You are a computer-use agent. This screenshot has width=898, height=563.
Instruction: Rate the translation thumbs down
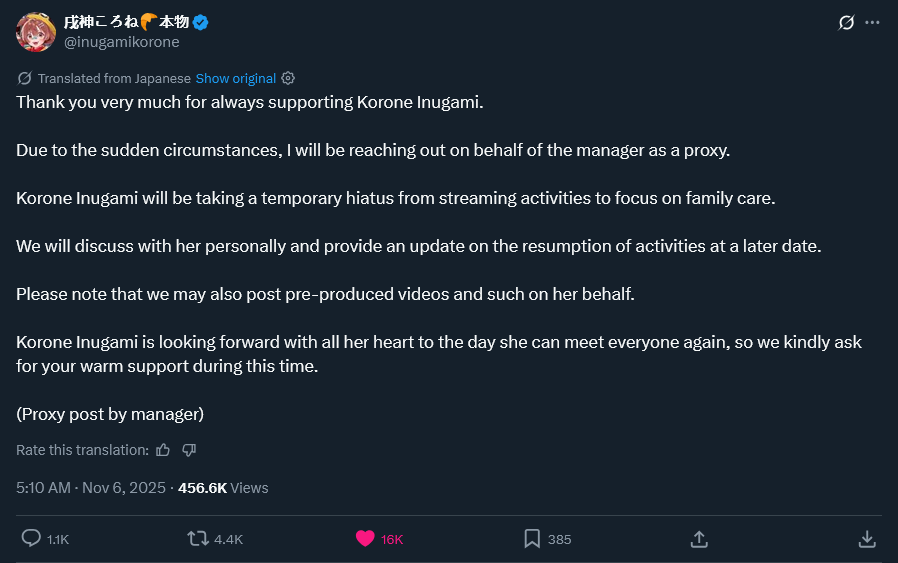point(189,450)
